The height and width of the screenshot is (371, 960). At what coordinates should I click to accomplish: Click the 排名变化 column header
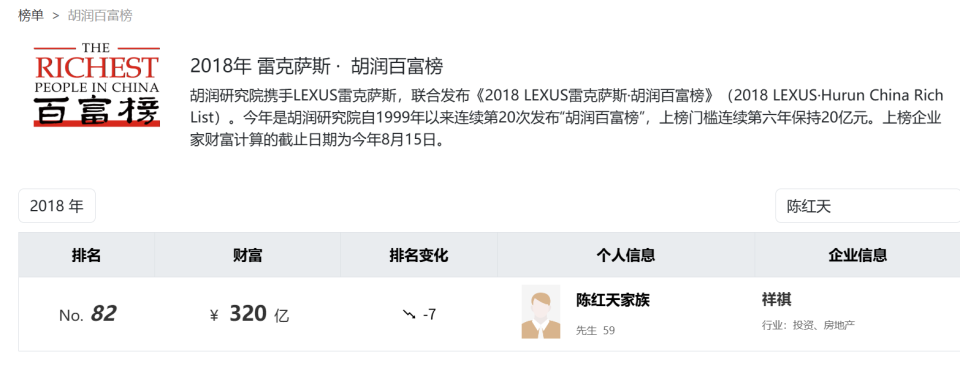pyautogui.click(x=419, y=255)
